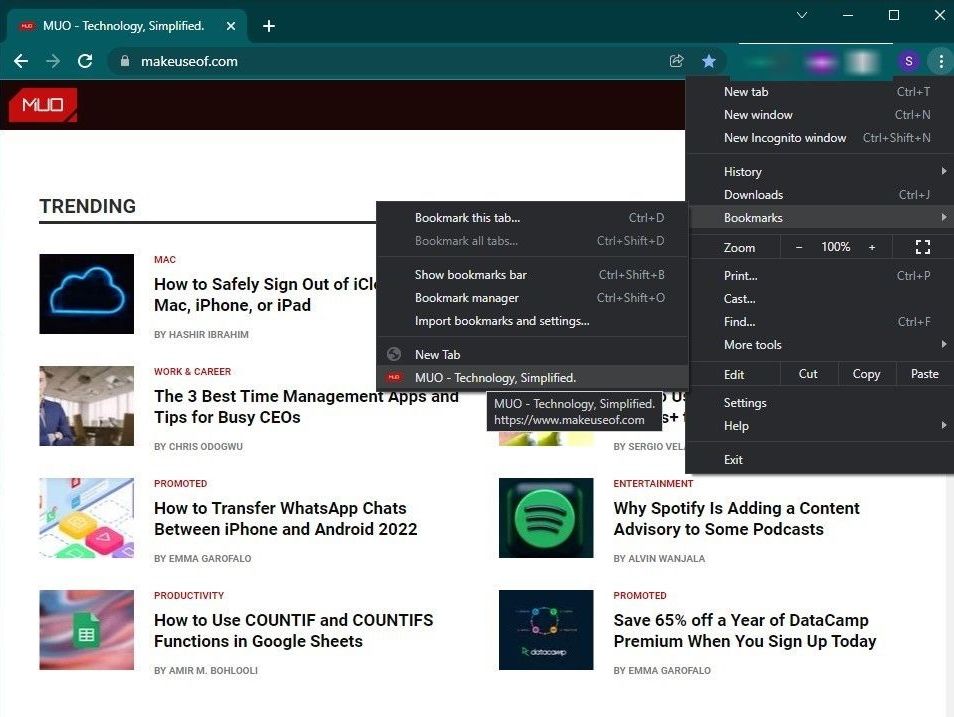This screenshot has width=954, height=717.
Task: Select Find... menu entry
Action: [x=820, y=322]
